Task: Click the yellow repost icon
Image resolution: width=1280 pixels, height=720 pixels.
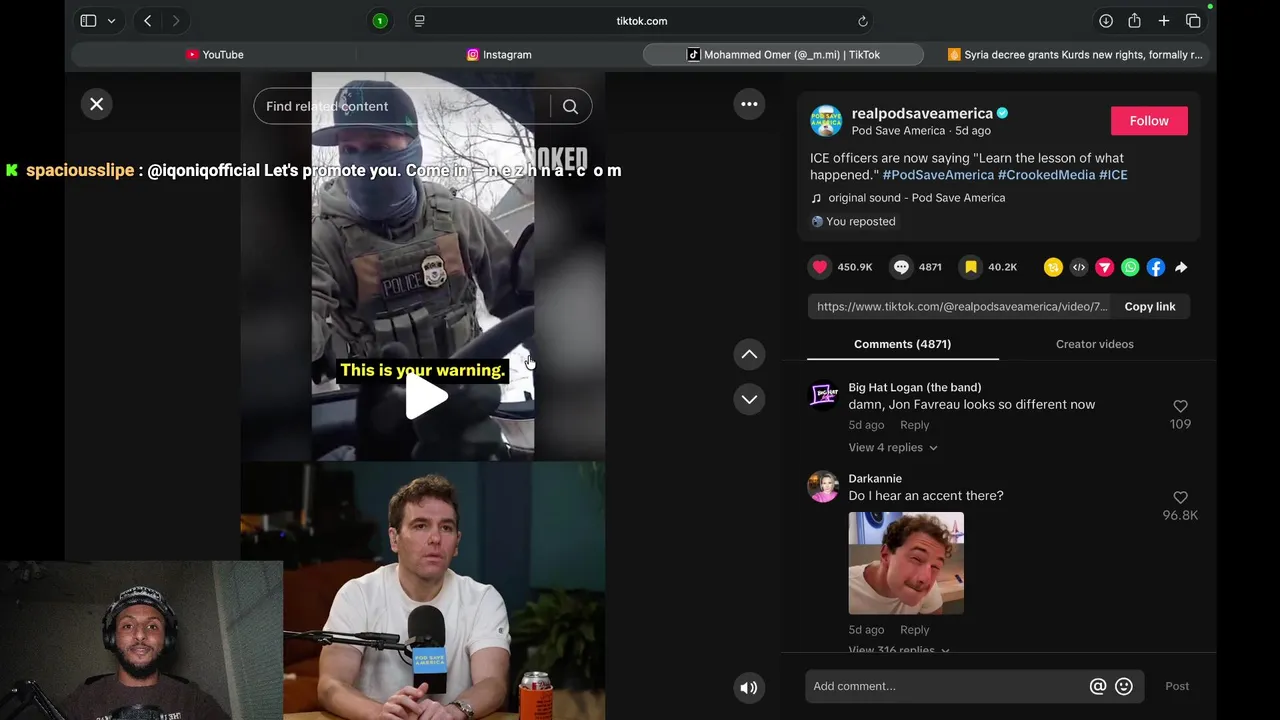Action: pos(1053,267)
